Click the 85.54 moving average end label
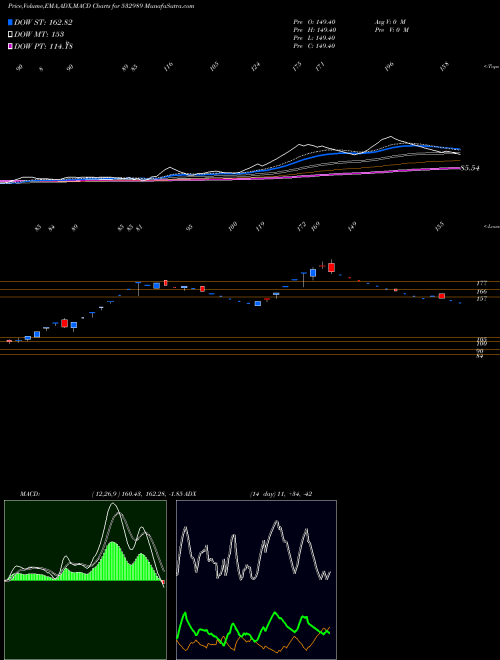 click(470, 168)
